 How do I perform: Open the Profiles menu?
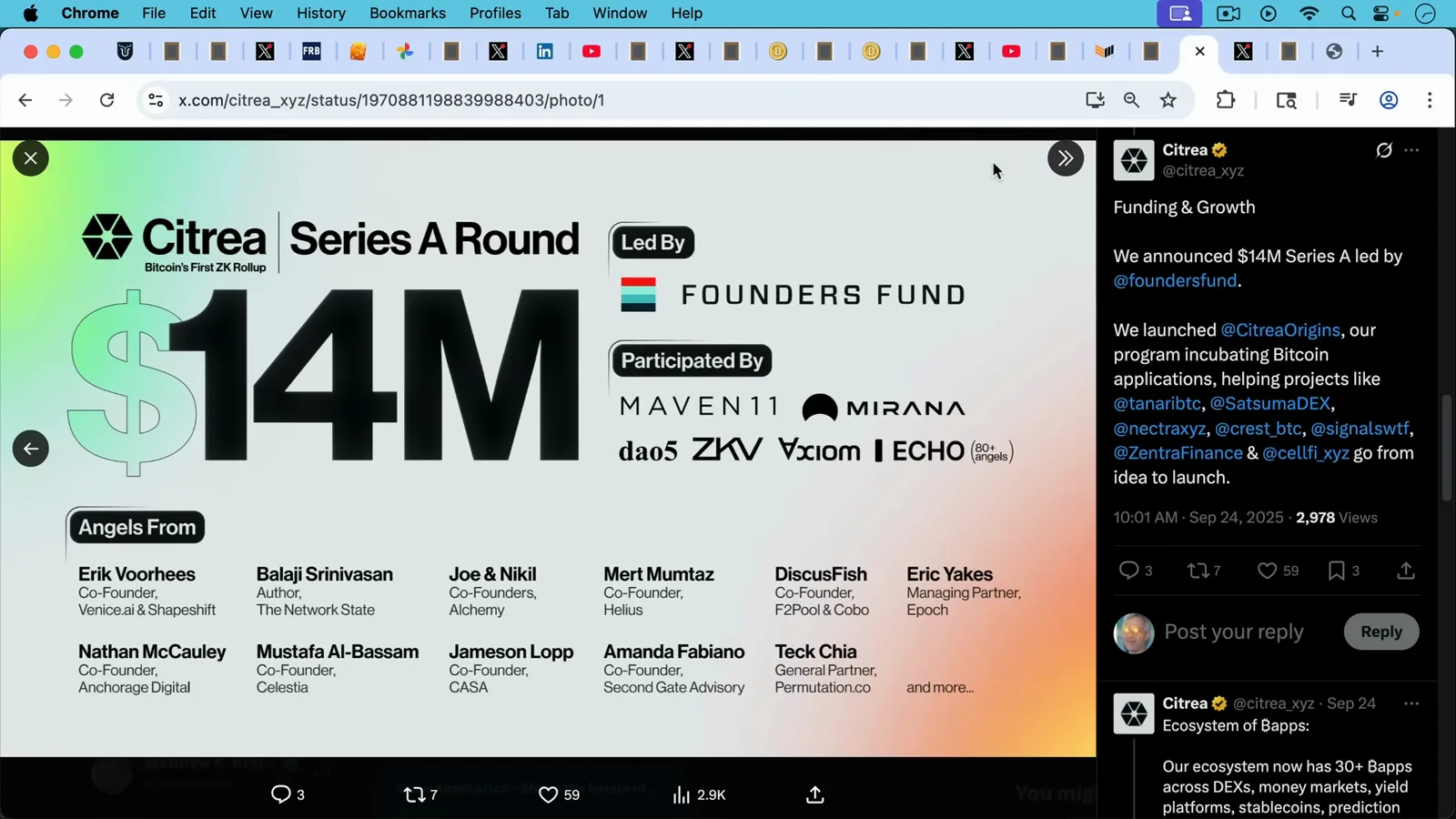(x=495, y=13)
